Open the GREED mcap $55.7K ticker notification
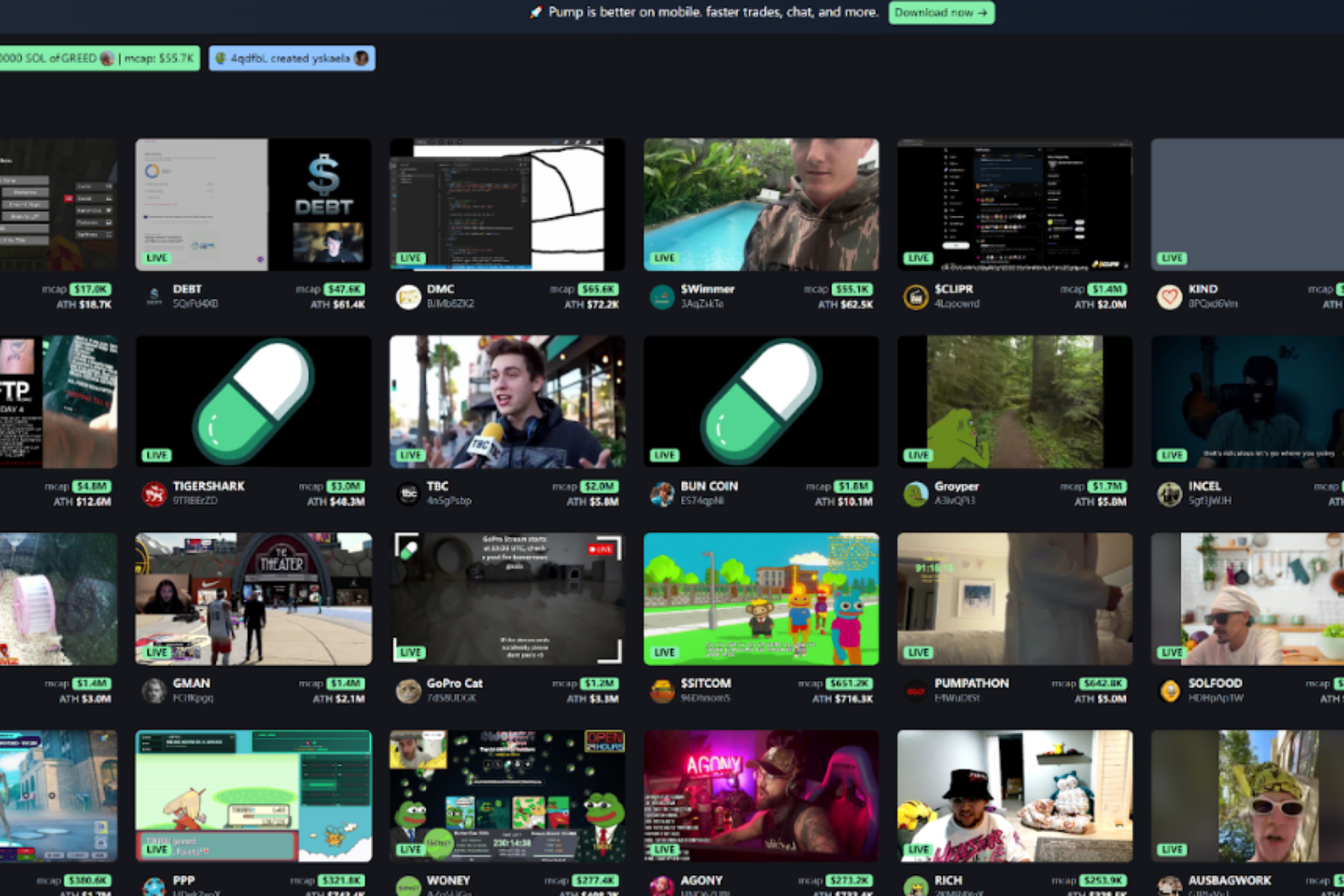Viewport: 1344px width, 896px height. click(99, 58)
